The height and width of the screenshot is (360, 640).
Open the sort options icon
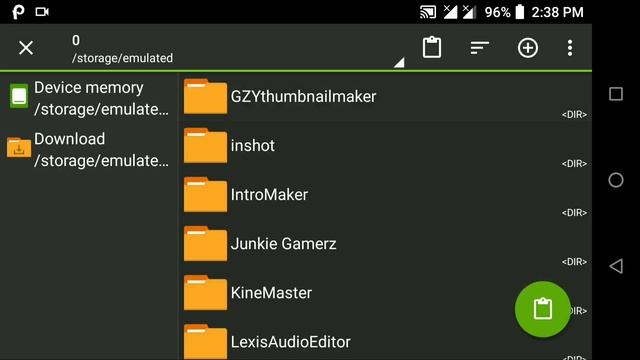click(x=479, y=48)
